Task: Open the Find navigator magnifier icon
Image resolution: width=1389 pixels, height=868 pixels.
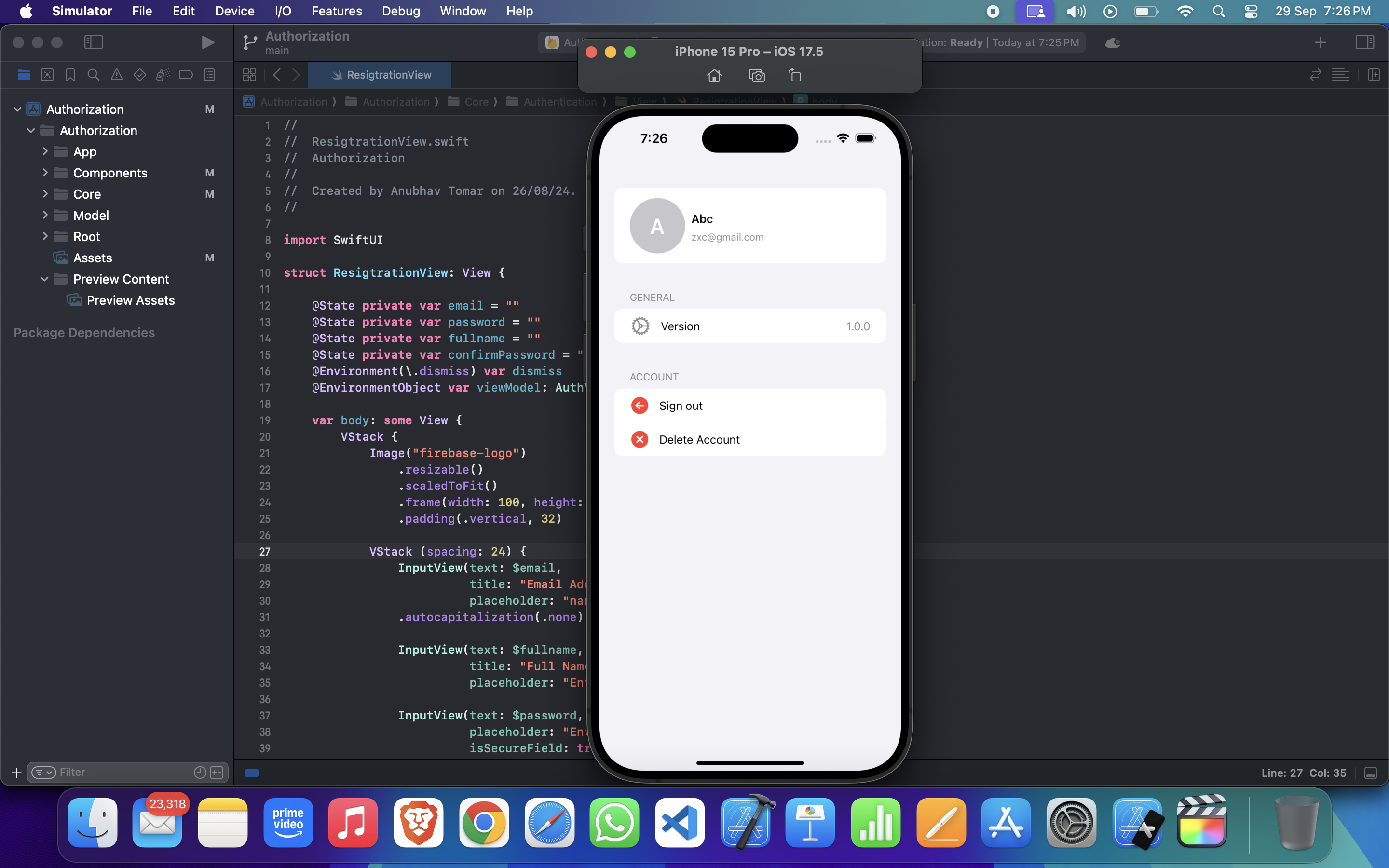Action: click(93, 75)
